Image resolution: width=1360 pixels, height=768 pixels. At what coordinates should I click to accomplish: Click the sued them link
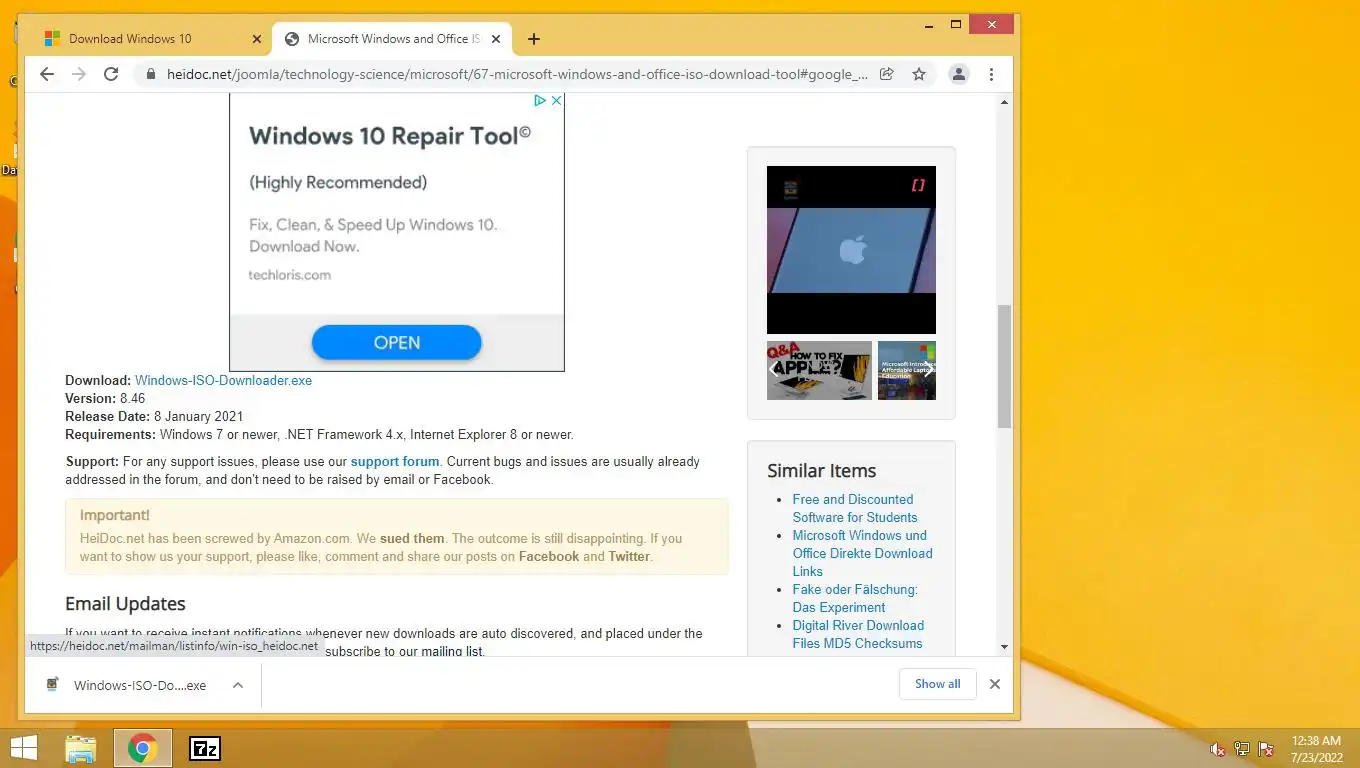pos(412,538)
